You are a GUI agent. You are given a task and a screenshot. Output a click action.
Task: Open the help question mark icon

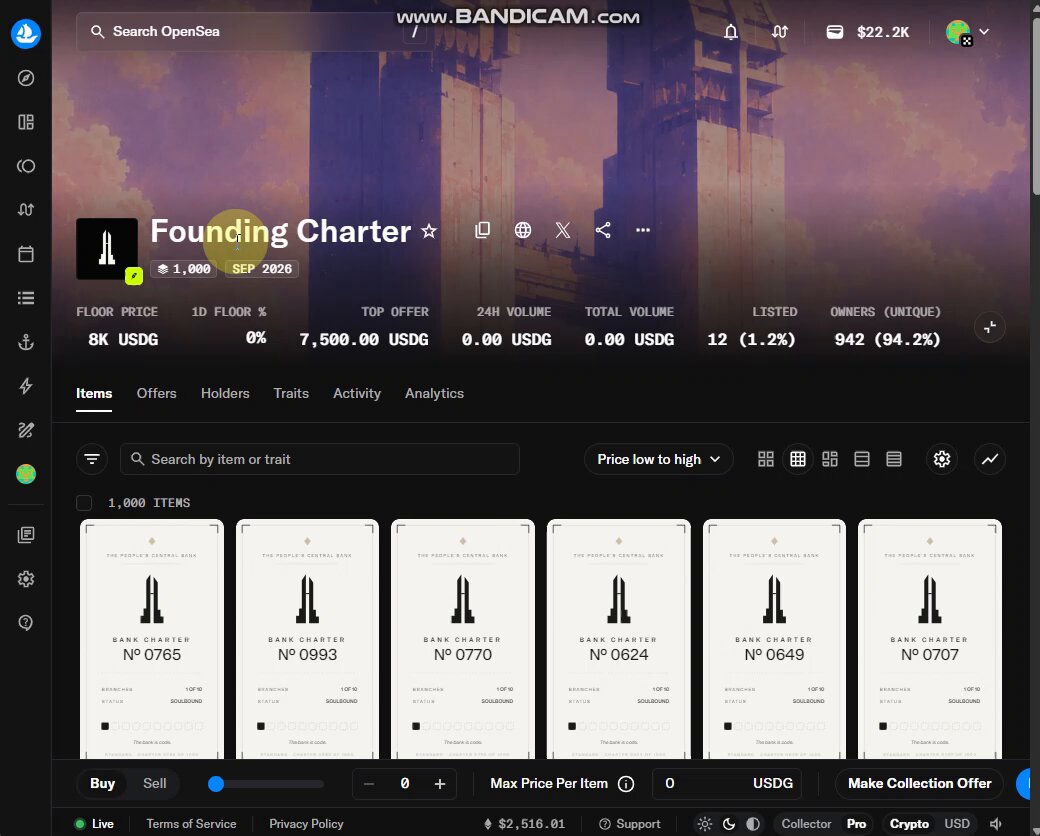pyautogui.click(x=26, y=623)
